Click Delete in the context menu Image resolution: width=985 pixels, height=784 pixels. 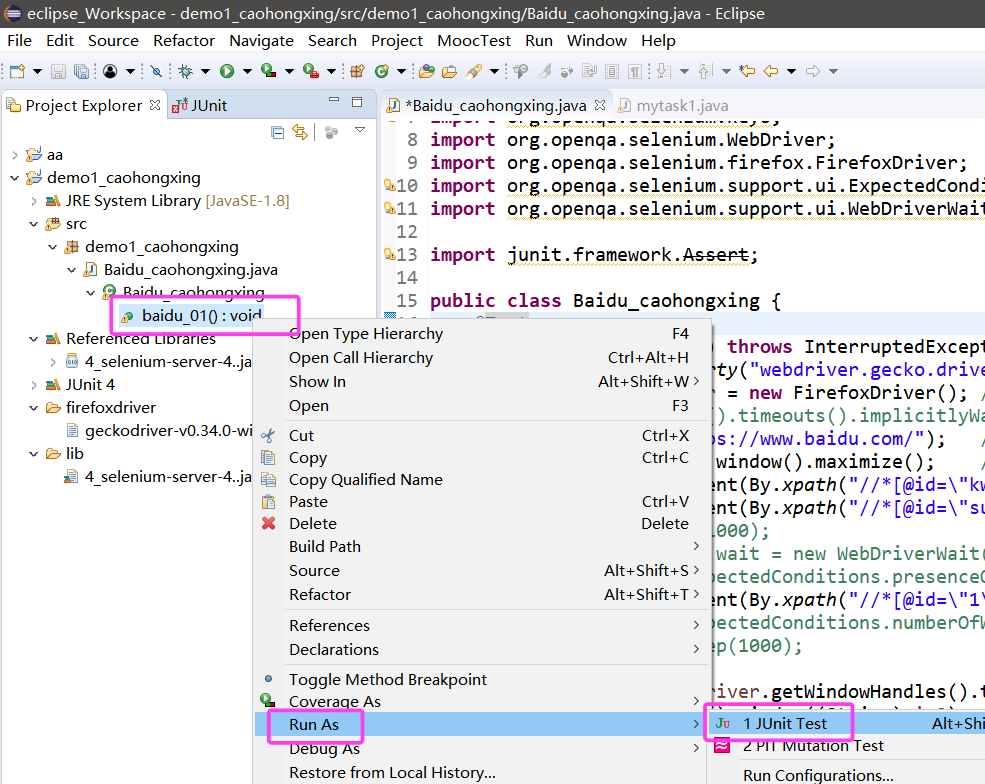[x=481, y=524]
